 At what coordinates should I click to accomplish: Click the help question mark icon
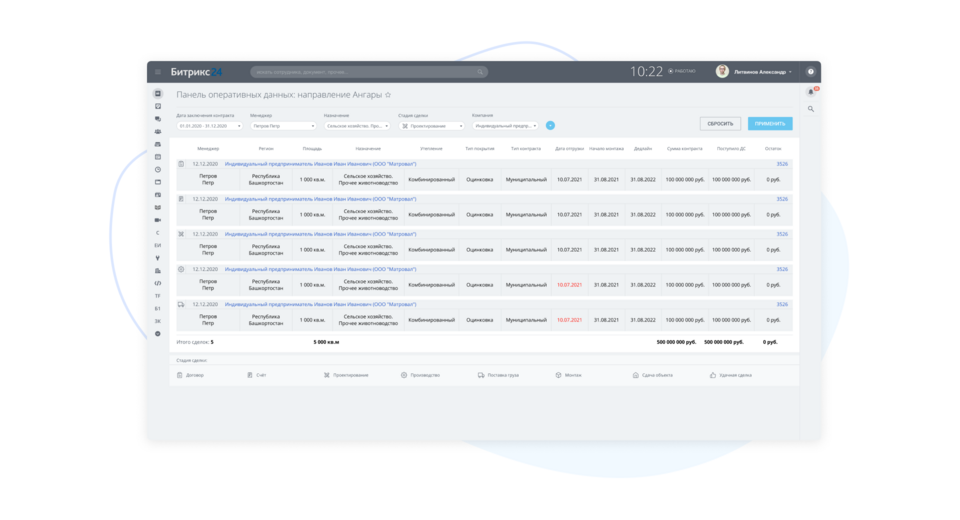click(811, 72)
